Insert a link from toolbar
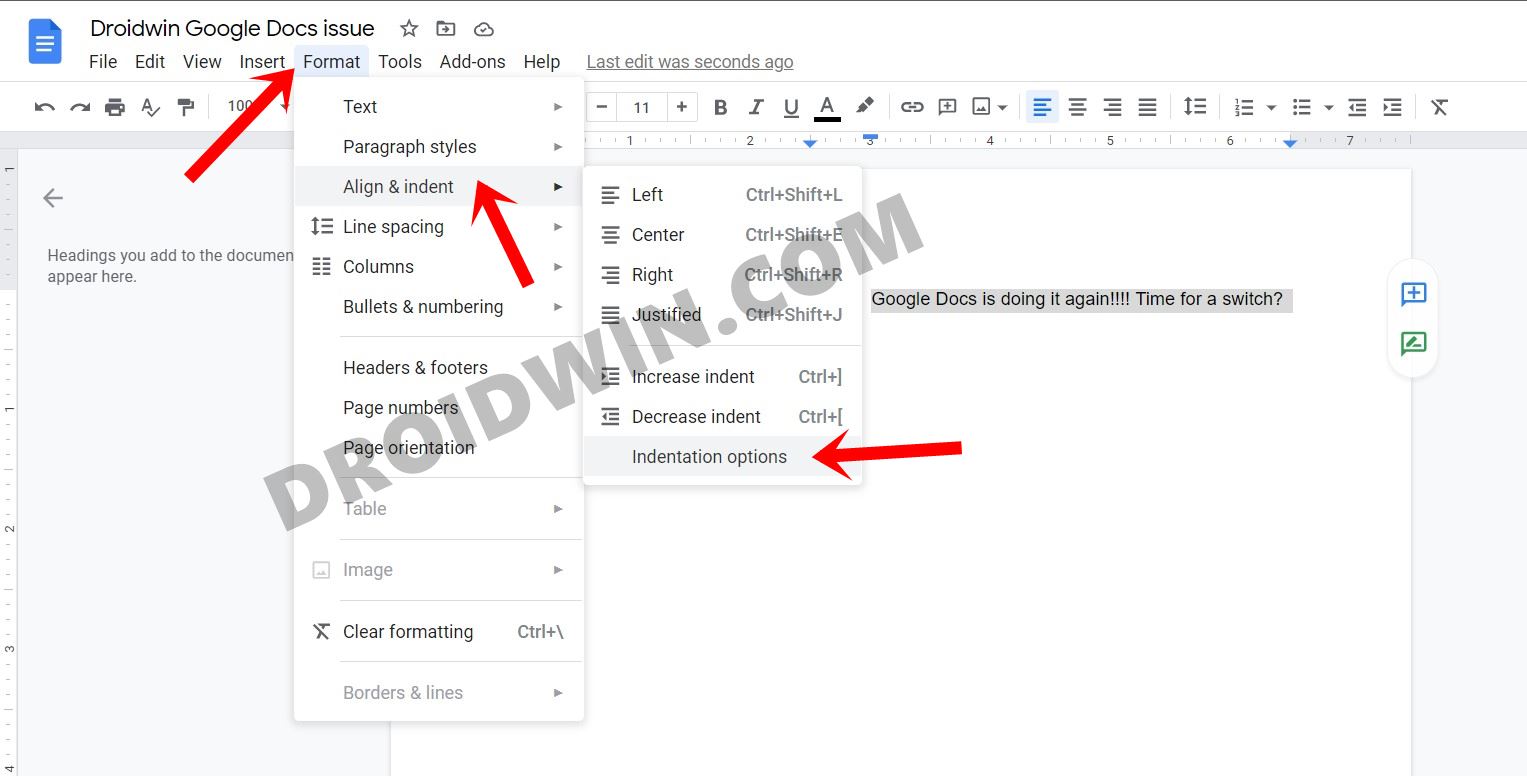This screenshot has height=776, width=1527. tap(912, 107)
